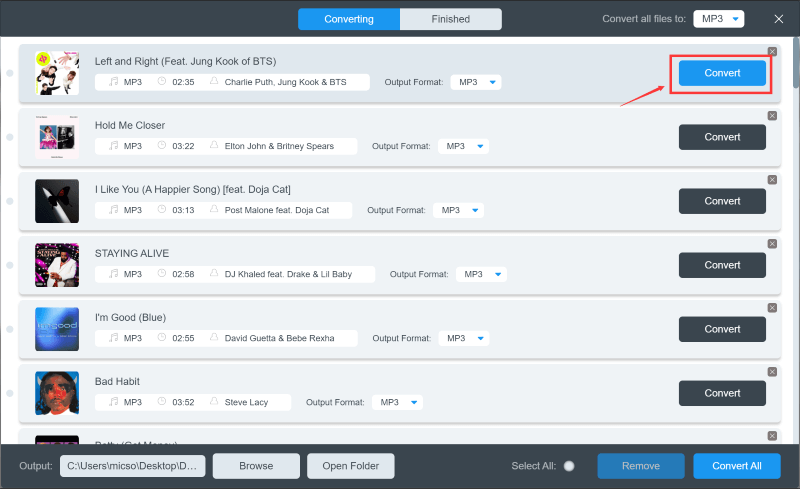Click the artist icon beside Elton John
Viewport: 800px width, 489px height.
coord(214,145)
